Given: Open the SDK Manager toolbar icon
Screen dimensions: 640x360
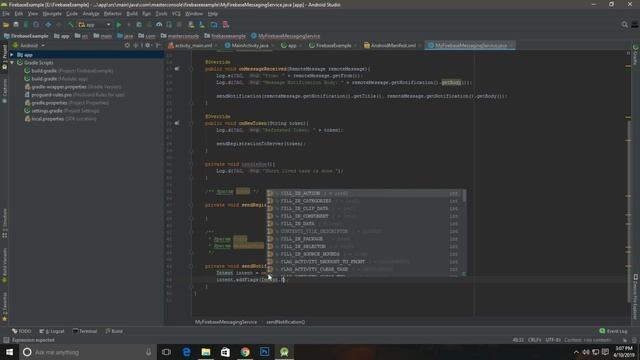Looking at the screenshot, I should [202, 25].
